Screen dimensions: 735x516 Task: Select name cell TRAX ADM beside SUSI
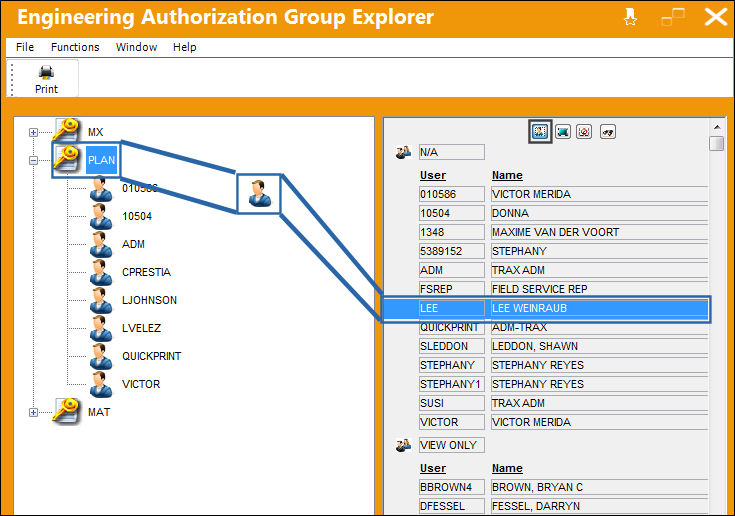pos(600,403)
